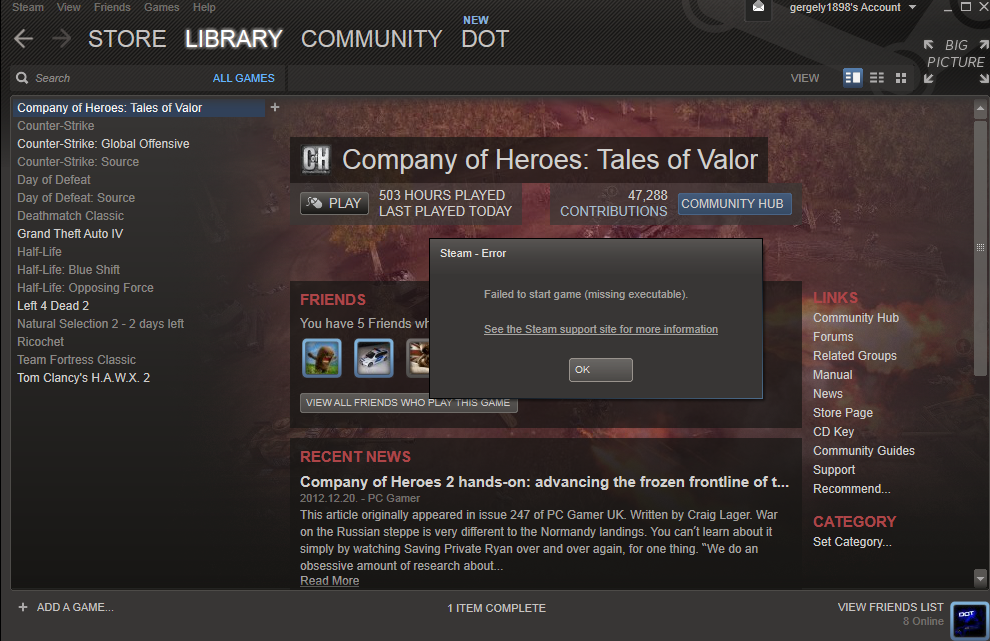Open the police car friend avatar

[374, 358]
